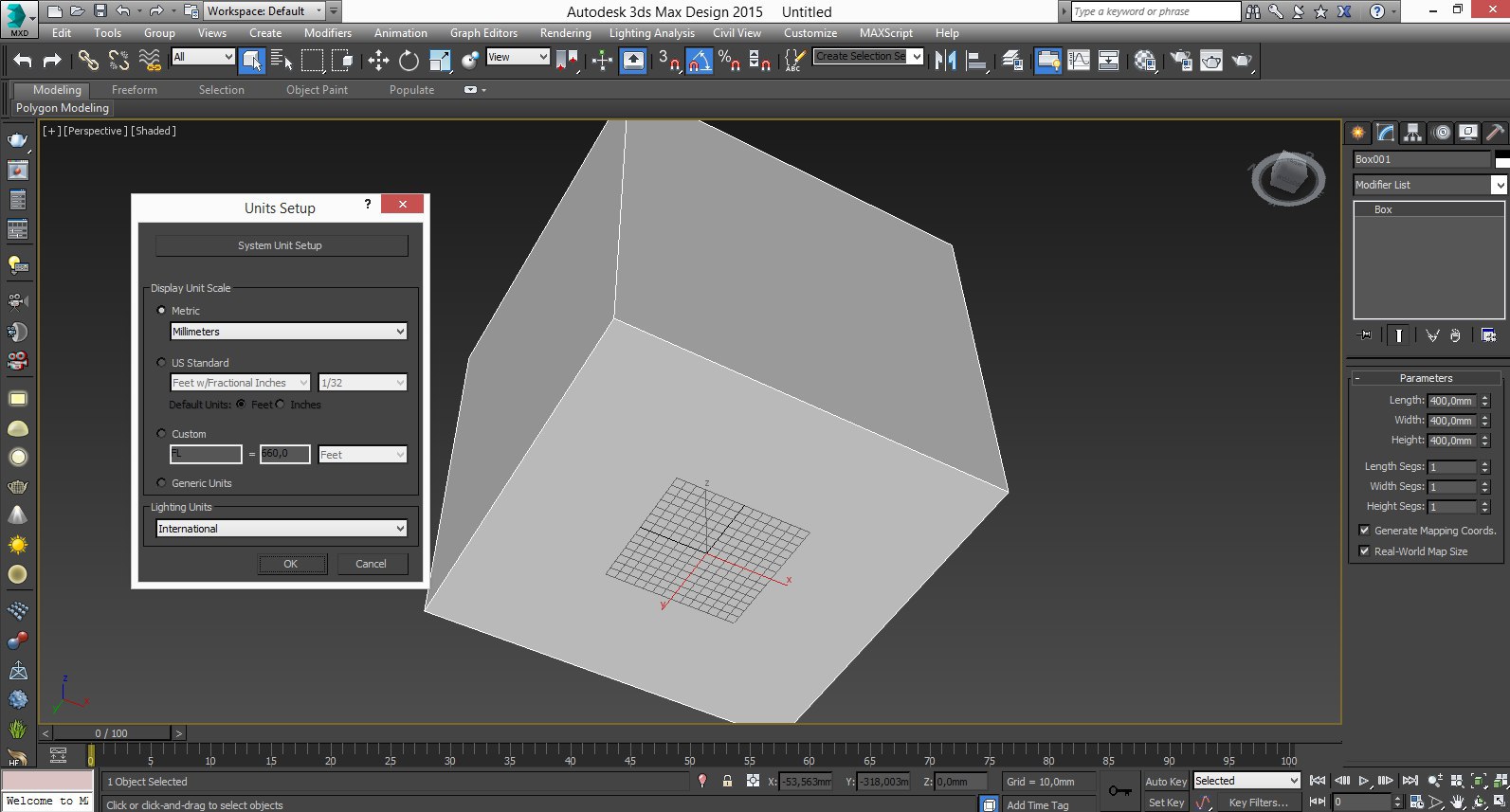Choose the Select and Move tool
The height and width of the screenshot is (812, 1510).
point(378,61)
